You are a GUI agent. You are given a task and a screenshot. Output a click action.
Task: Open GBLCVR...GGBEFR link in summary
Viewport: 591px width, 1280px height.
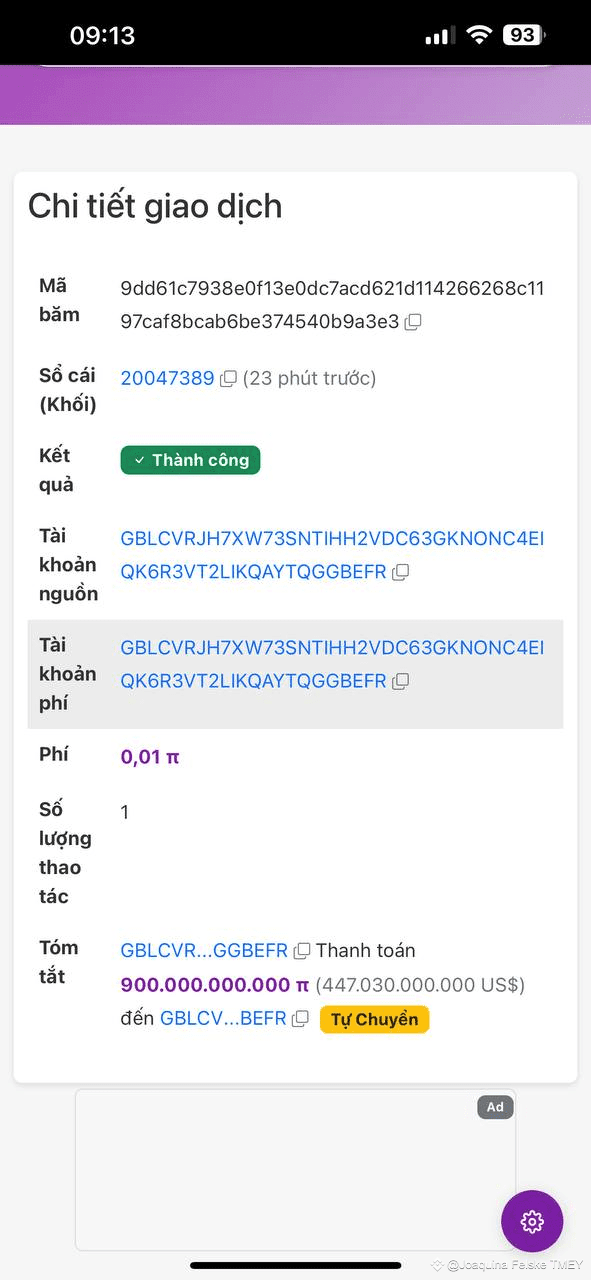204,950
